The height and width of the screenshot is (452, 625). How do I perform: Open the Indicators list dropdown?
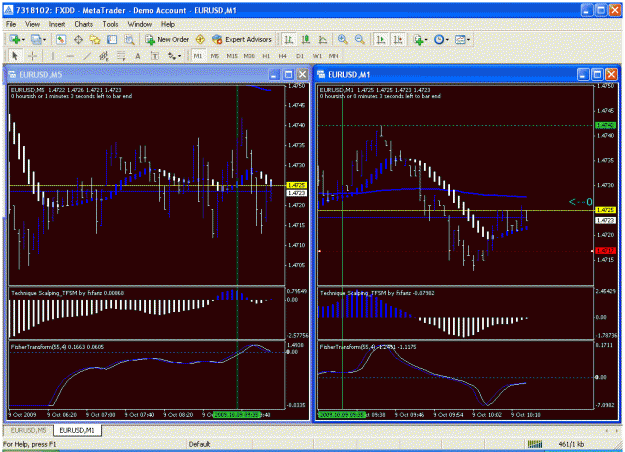tap(421, 39)
